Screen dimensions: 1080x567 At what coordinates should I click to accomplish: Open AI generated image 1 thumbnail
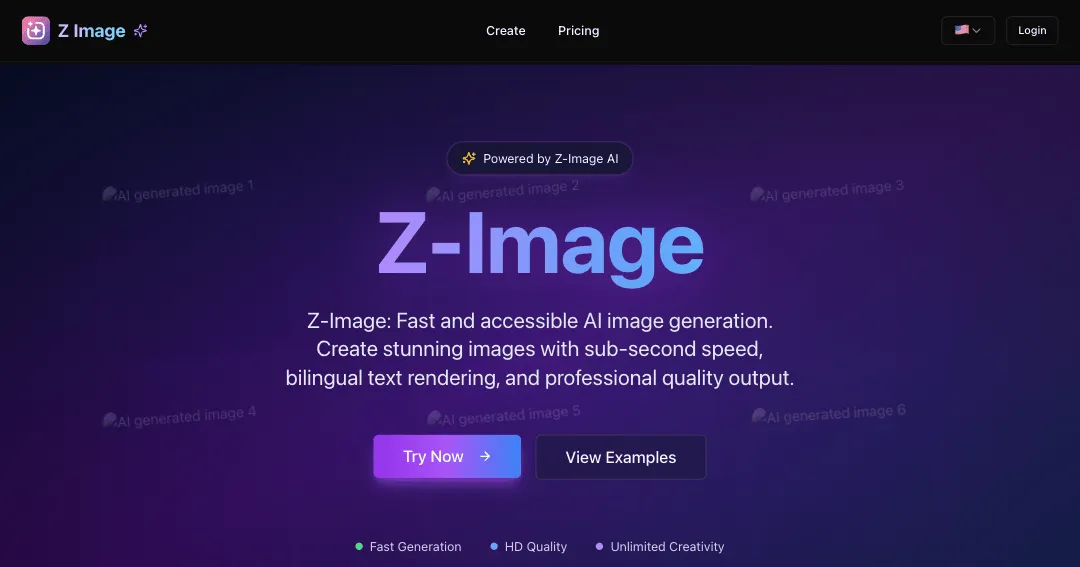[x=178, y=191]
